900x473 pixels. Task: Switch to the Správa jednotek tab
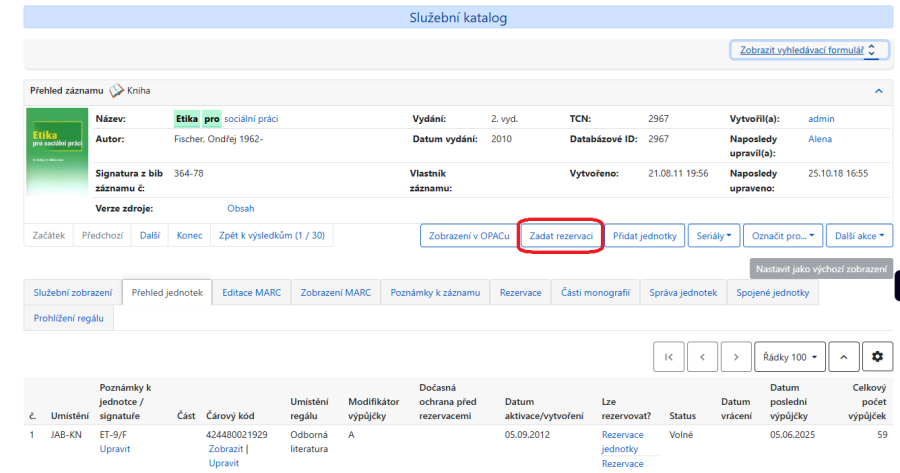point(684,292)
